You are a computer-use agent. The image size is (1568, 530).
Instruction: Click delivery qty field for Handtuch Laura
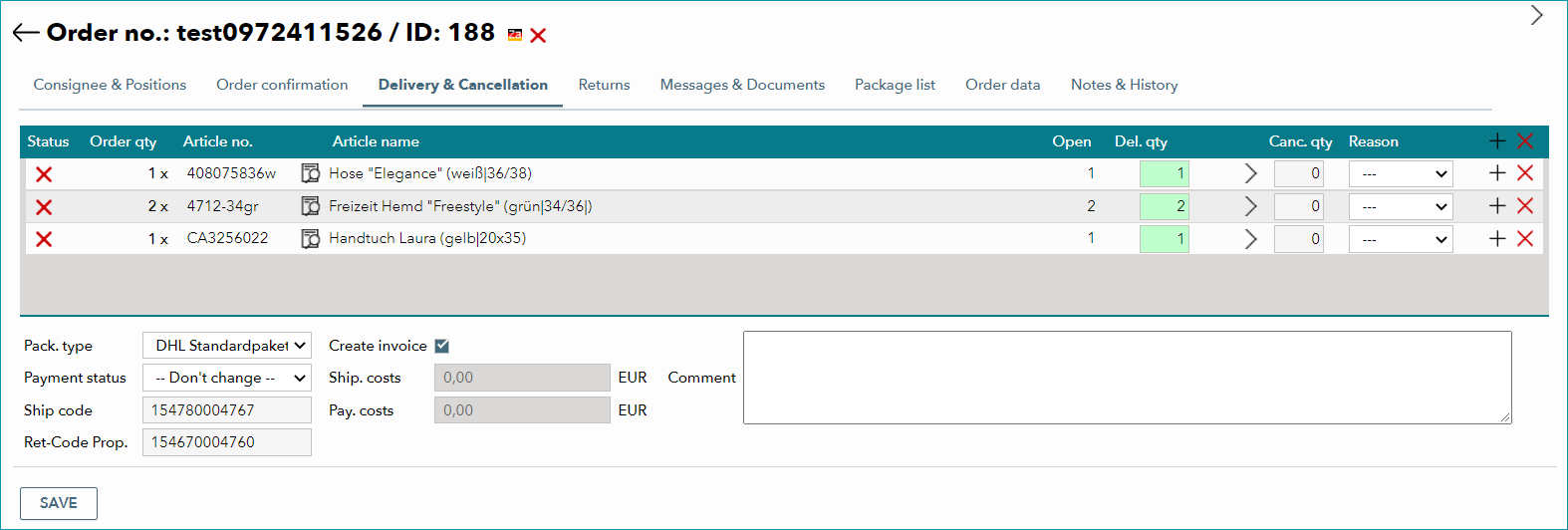(1165, 239)
